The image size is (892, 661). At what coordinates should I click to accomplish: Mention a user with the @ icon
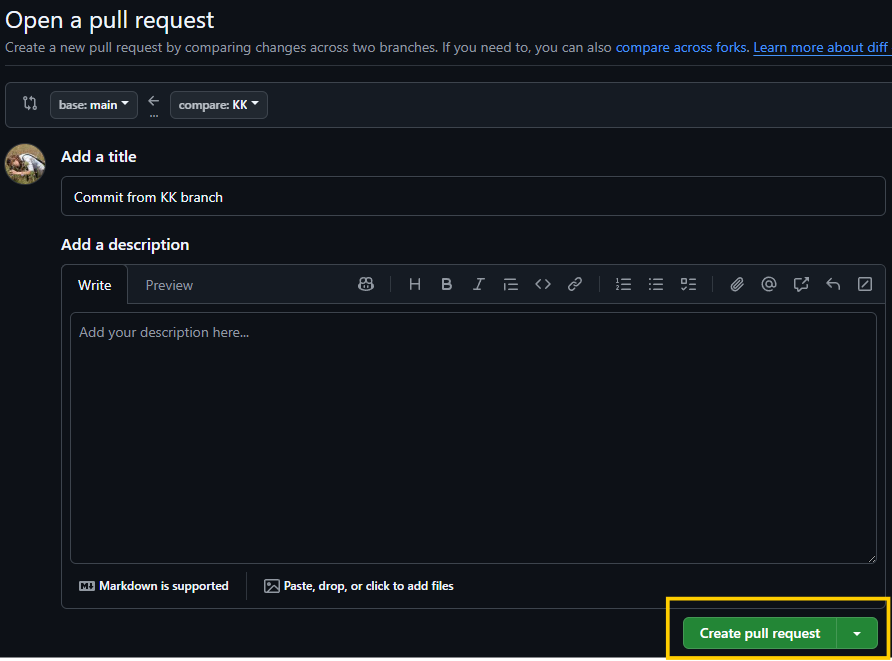(x=769, y=285)
